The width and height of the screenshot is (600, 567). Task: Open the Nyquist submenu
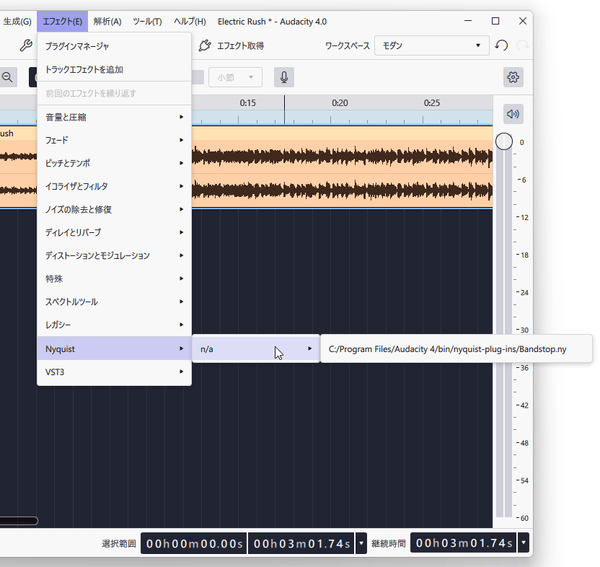point(114,349)
